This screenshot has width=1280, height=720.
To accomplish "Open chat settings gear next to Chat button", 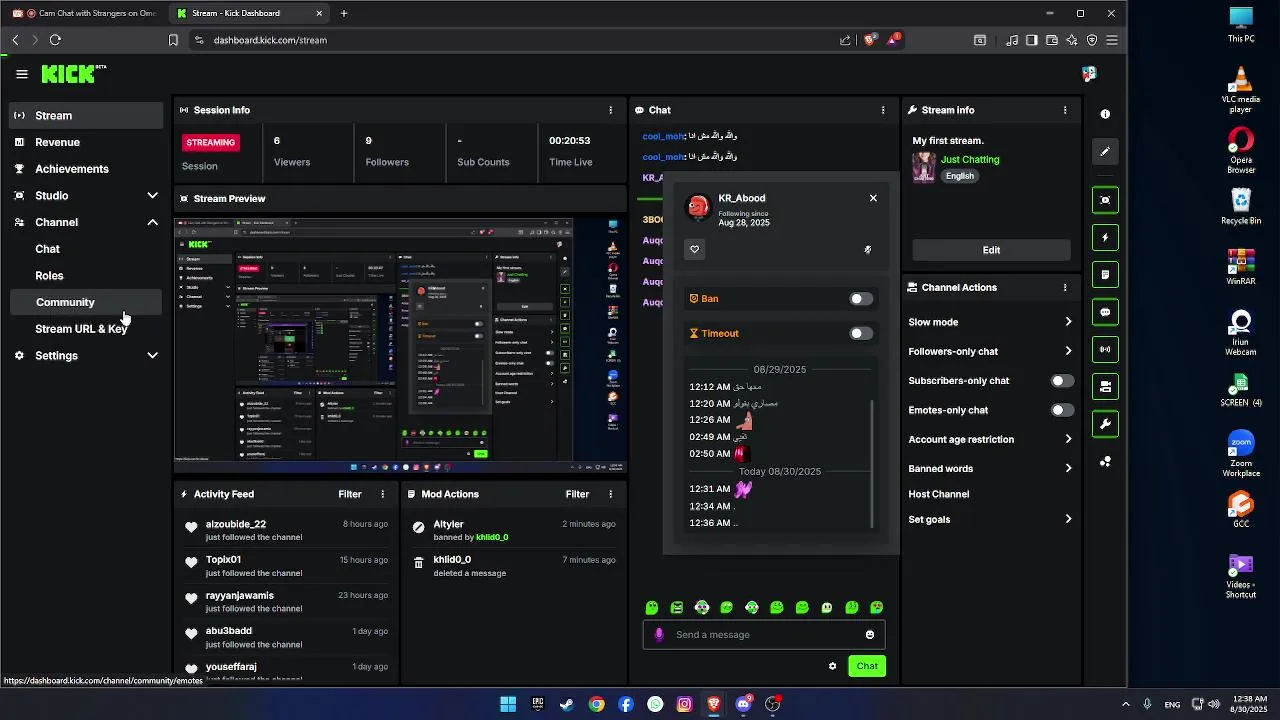I will pyautogui.click(x=832, y=666).
